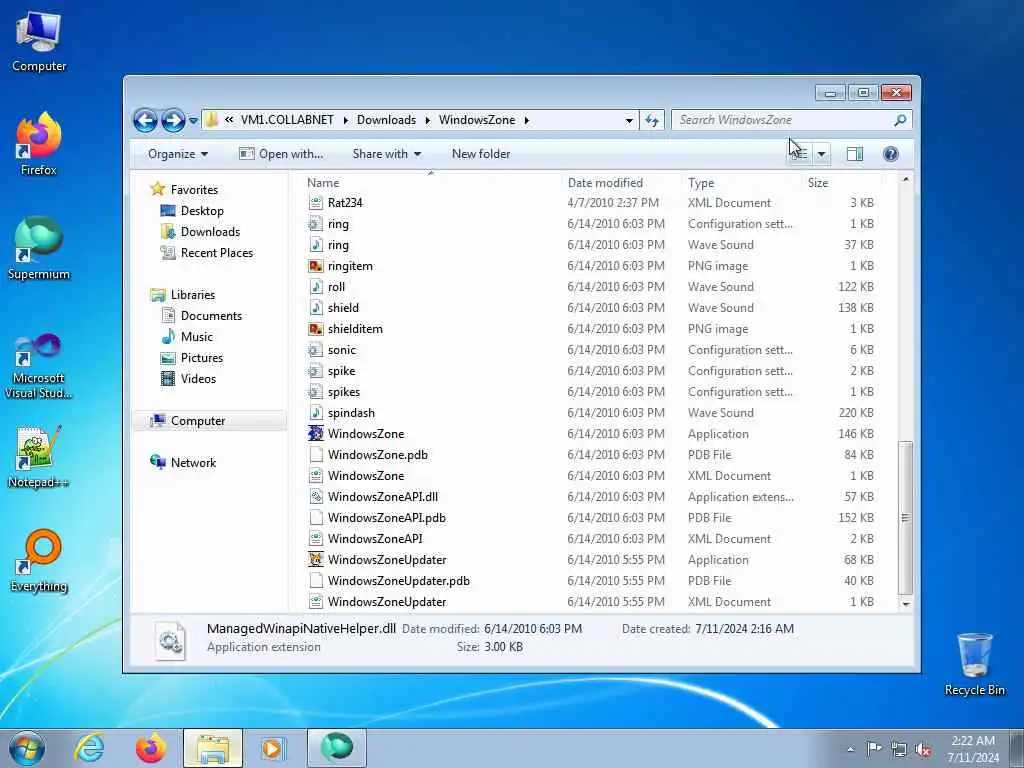Open Microsoft Visual Studio desktop shortcut
1024x768 pixels.
pos(39,366)
